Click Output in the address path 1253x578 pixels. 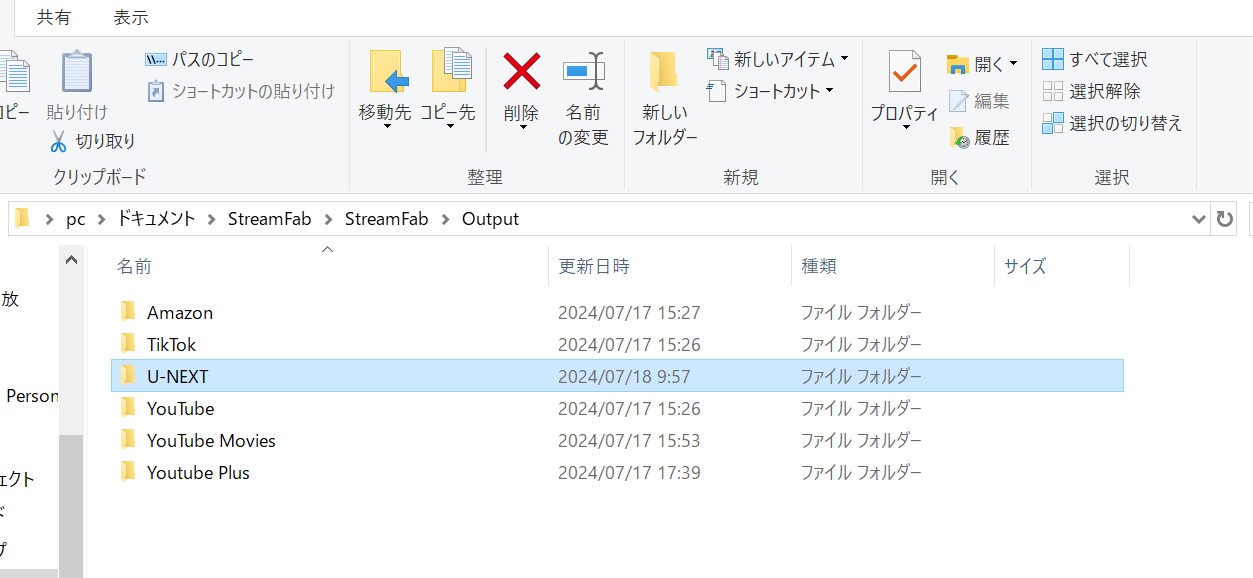(490, 219)
